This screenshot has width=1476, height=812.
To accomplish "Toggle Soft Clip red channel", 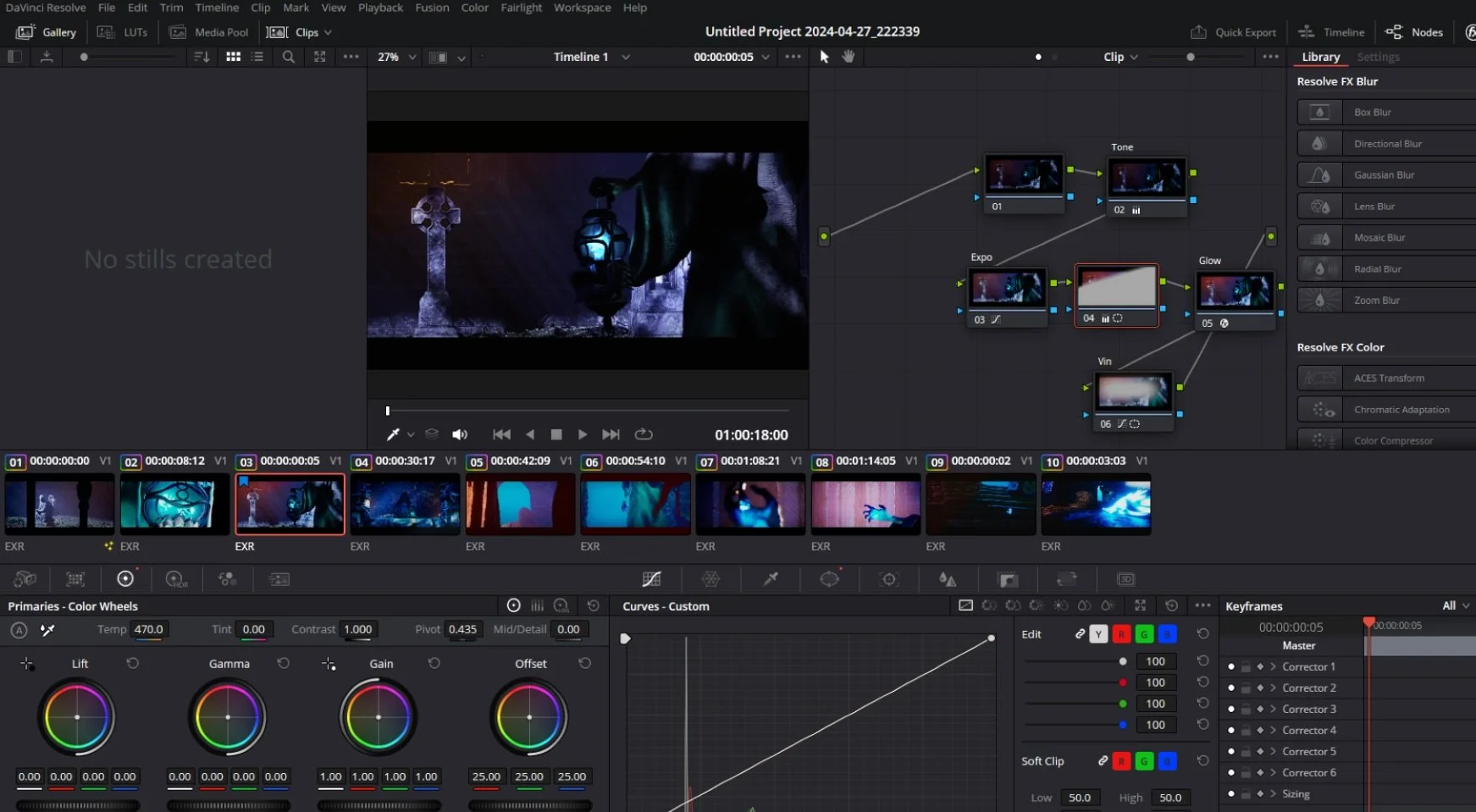I will tap(1121, 761).
